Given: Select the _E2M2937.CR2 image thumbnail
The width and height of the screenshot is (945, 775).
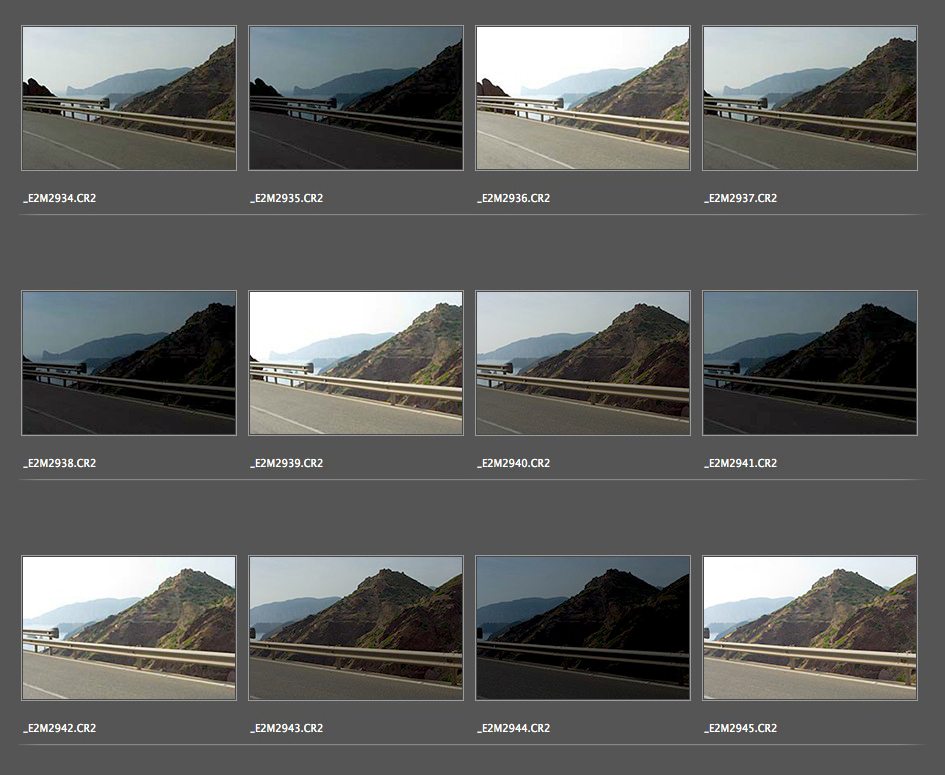Looking at the screenshot, I should pos(809,98).
